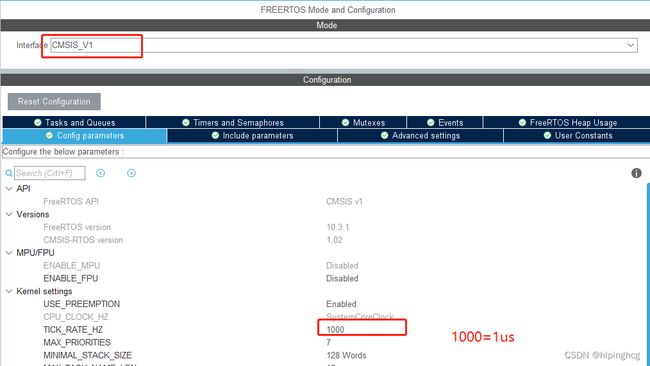The width and height of the screenshot is (650, 366).
Task: Click the Tasks and Queues green check icon
Action: pos(38,122)
